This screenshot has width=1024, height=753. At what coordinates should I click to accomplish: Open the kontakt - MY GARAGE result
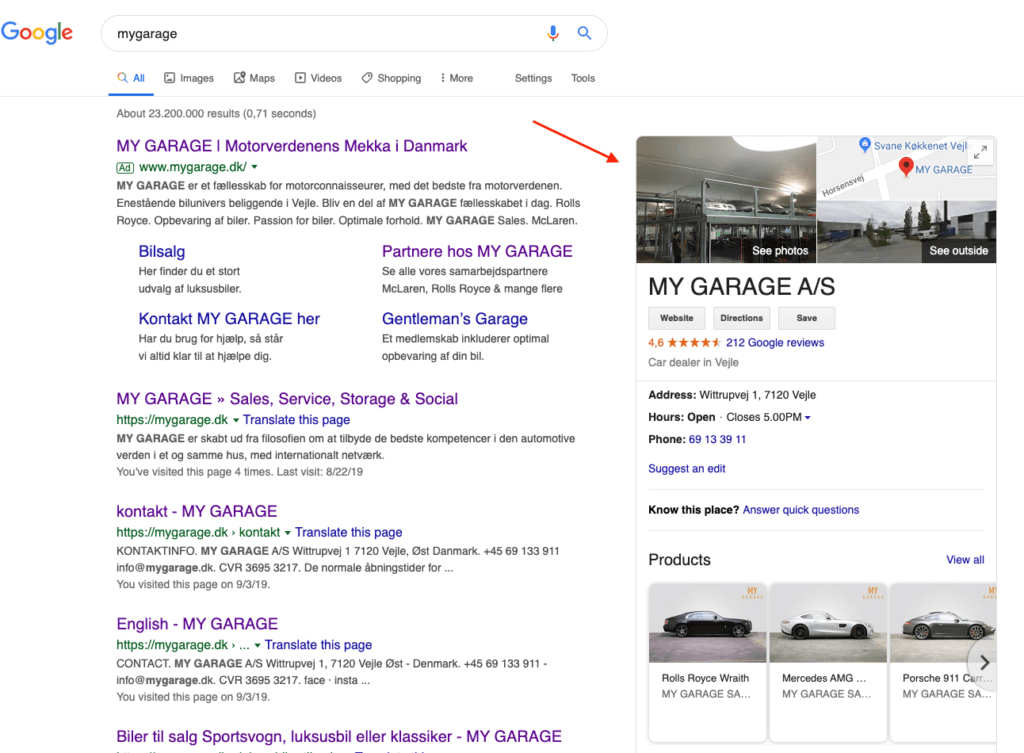click(197, 511)
